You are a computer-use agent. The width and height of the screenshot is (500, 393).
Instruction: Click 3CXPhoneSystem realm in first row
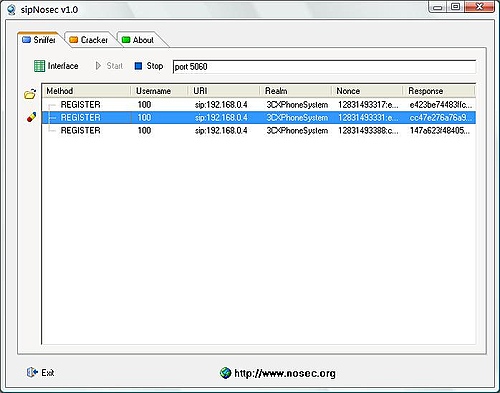297,105
